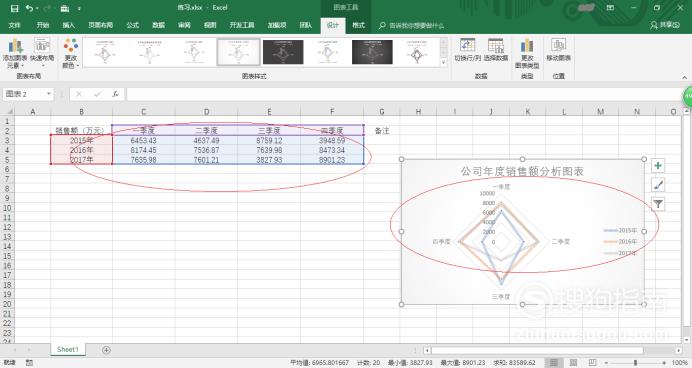Click the zoom in plus button
692x368 pixels.
[x=664, y=363]
